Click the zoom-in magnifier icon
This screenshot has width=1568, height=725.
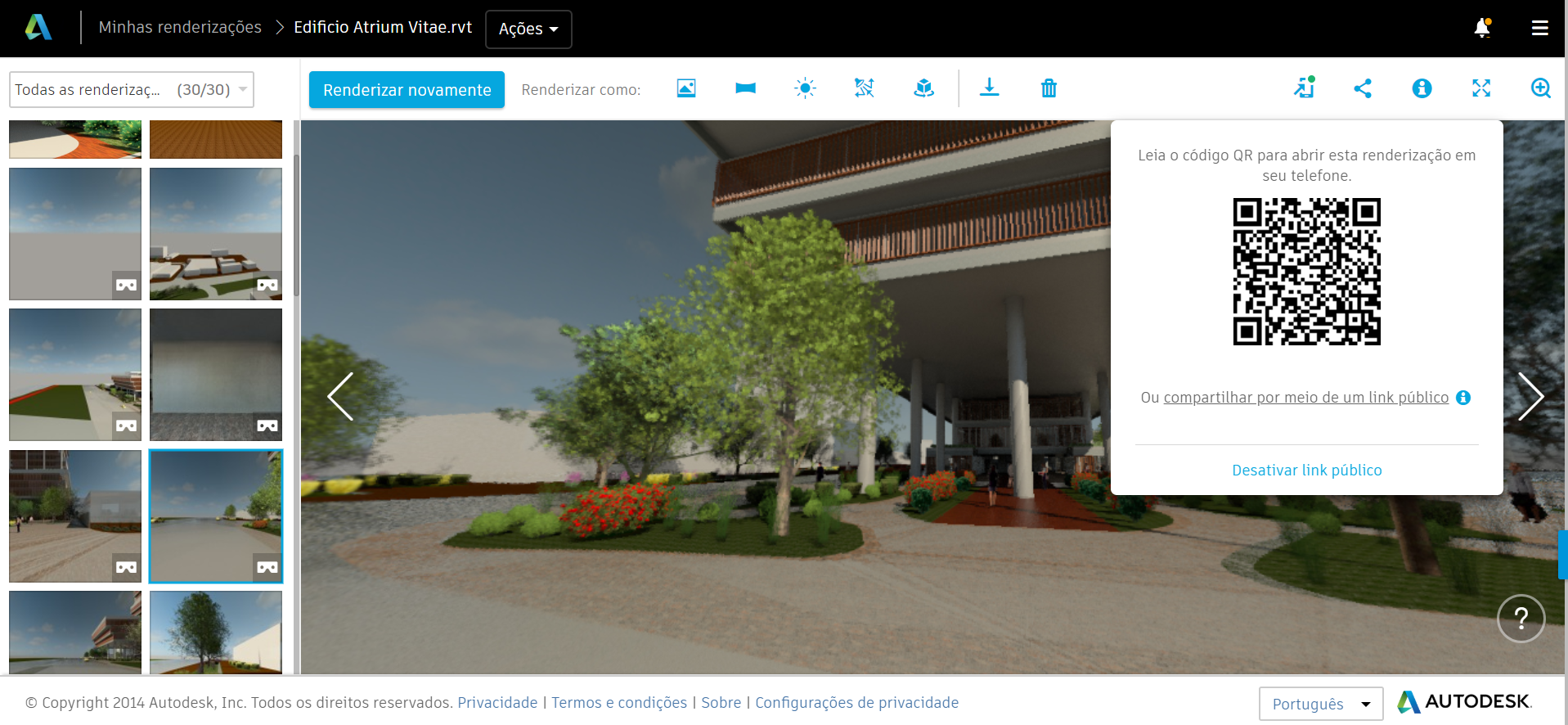[x=1541, y=88]
